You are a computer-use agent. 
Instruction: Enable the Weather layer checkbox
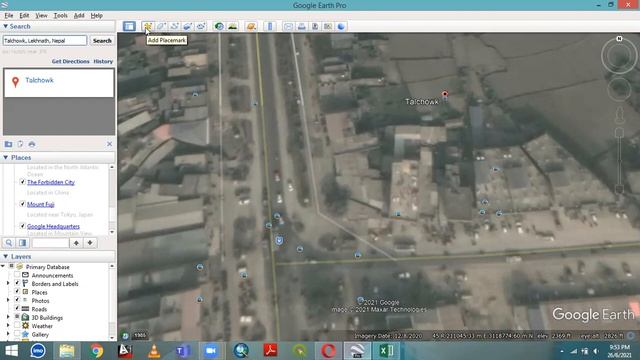coord(17,326)
